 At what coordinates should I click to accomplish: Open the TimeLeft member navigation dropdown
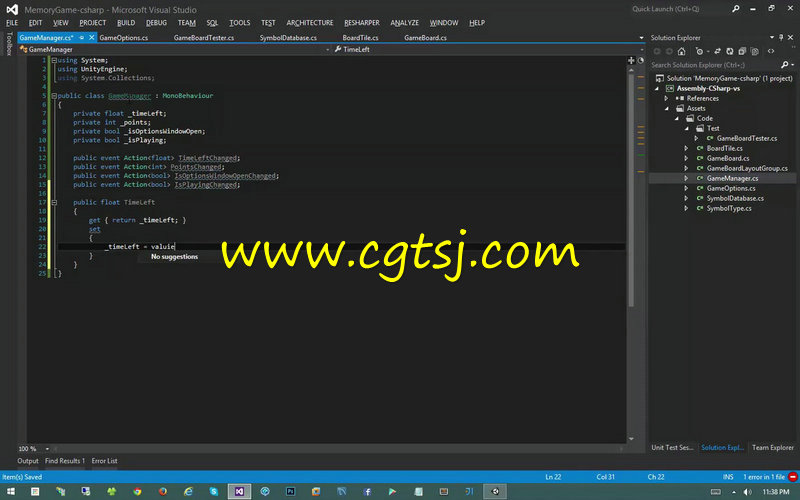click(x=642, y=49)
